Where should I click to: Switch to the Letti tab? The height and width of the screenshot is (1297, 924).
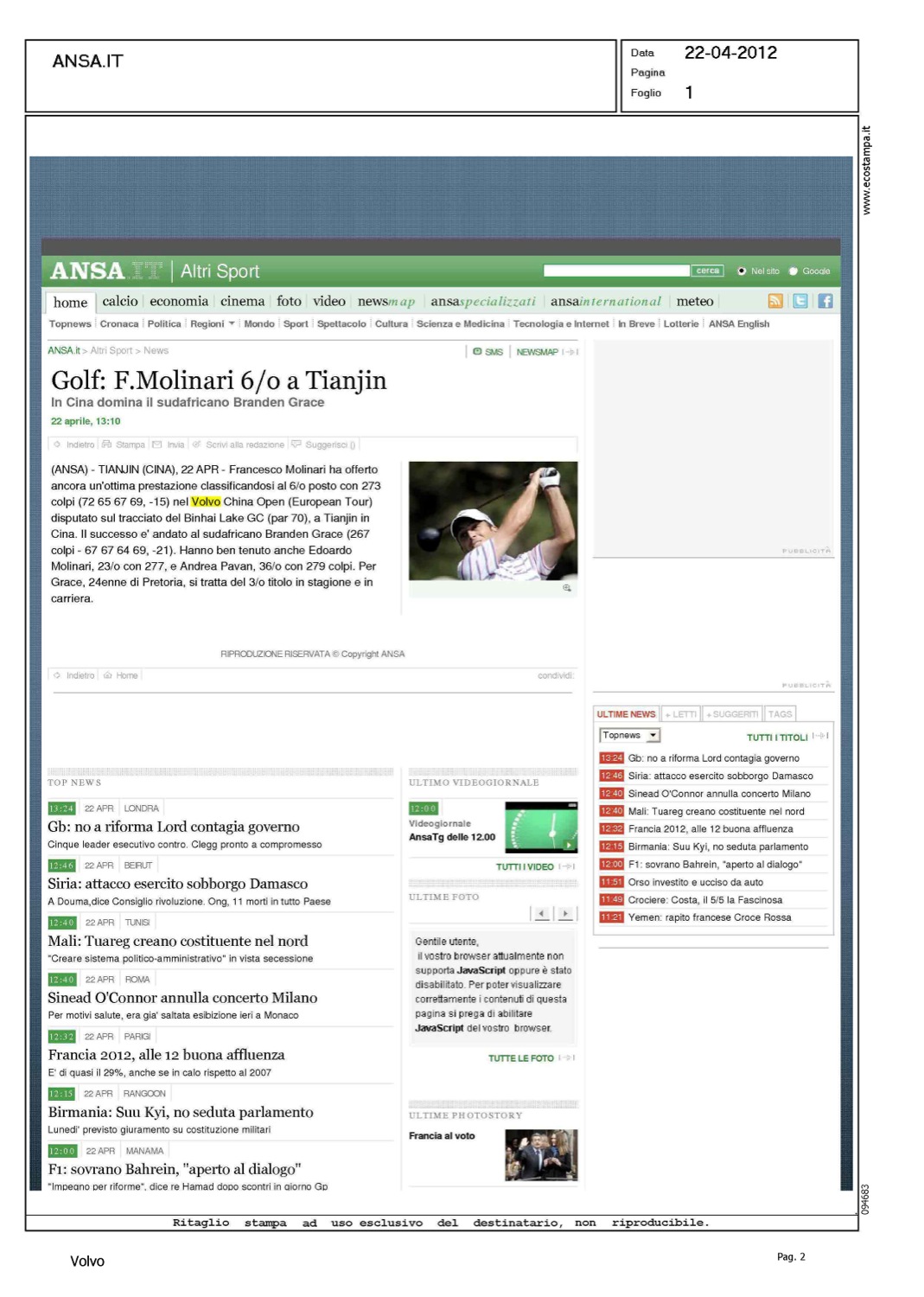[x=681, y=714]
